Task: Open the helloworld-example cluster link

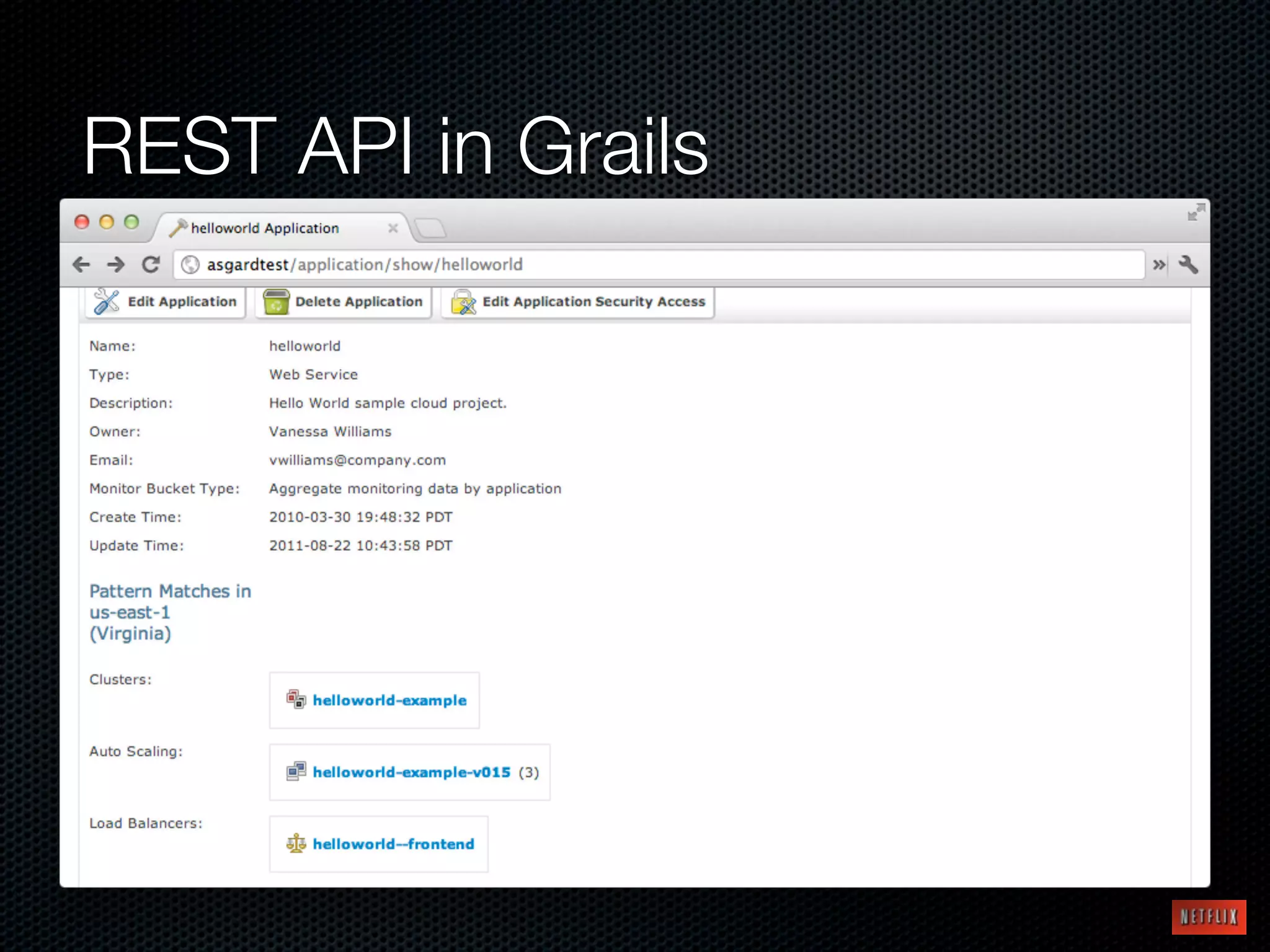Action: (x=389, y=700)
